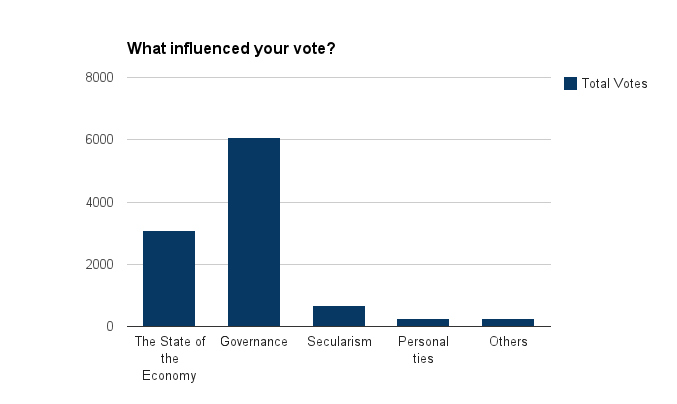677x404 pixels.
Task: Click the 'The State of the Economy' axis label
Action: [x=170, y=358]
